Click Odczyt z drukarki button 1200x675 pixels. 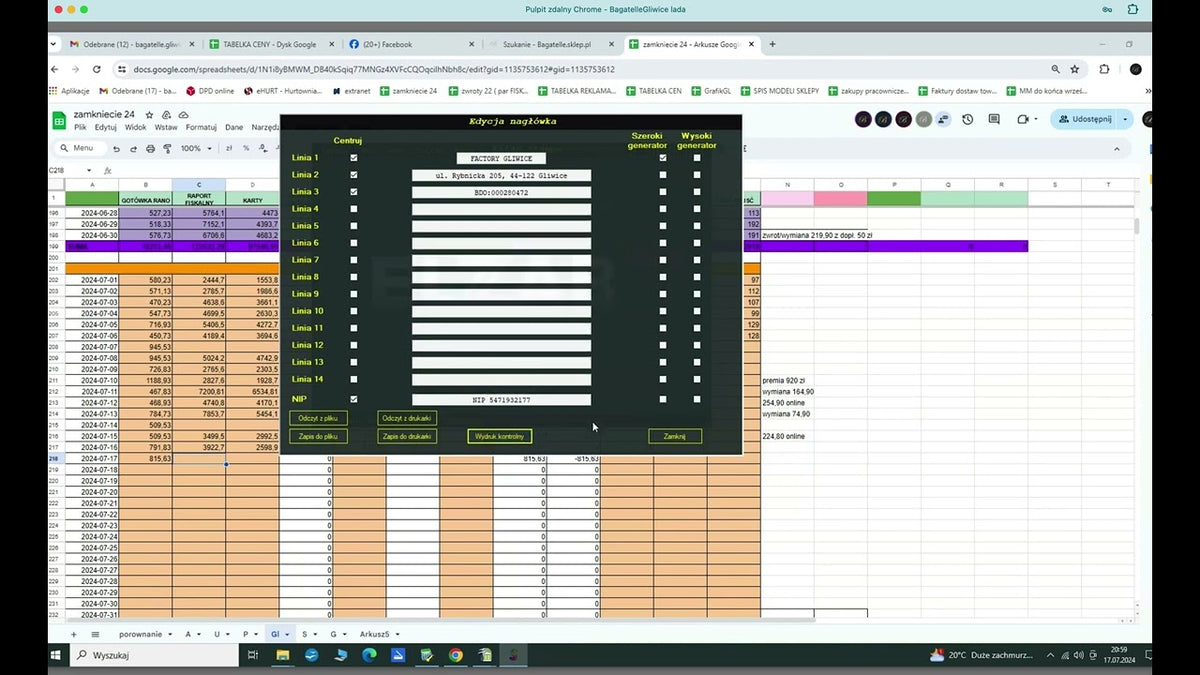pyautogui.click(x=407, y=418)
